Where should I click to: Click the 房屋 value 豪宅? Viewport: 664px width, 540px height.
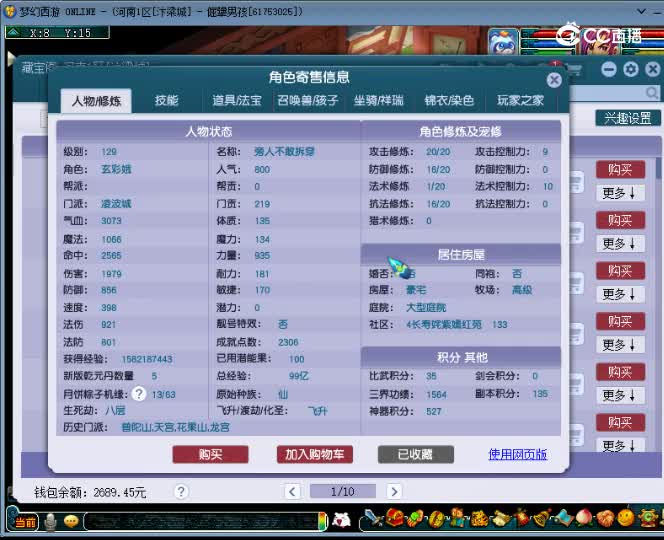coord(416,290)
